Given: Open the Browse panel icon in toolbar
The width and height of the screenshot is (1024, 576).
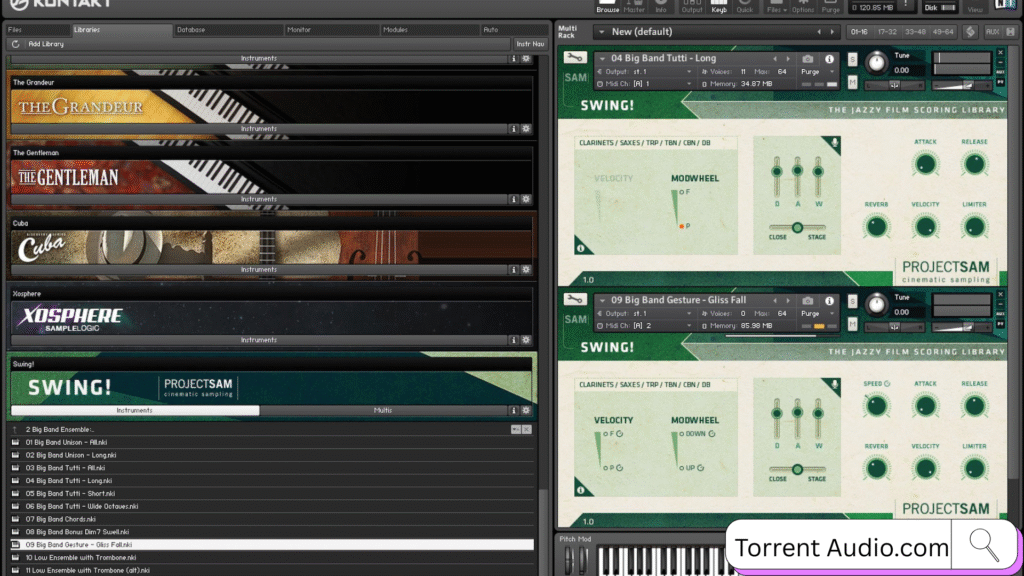Looking at the screenshot, I should click(607, 6).
